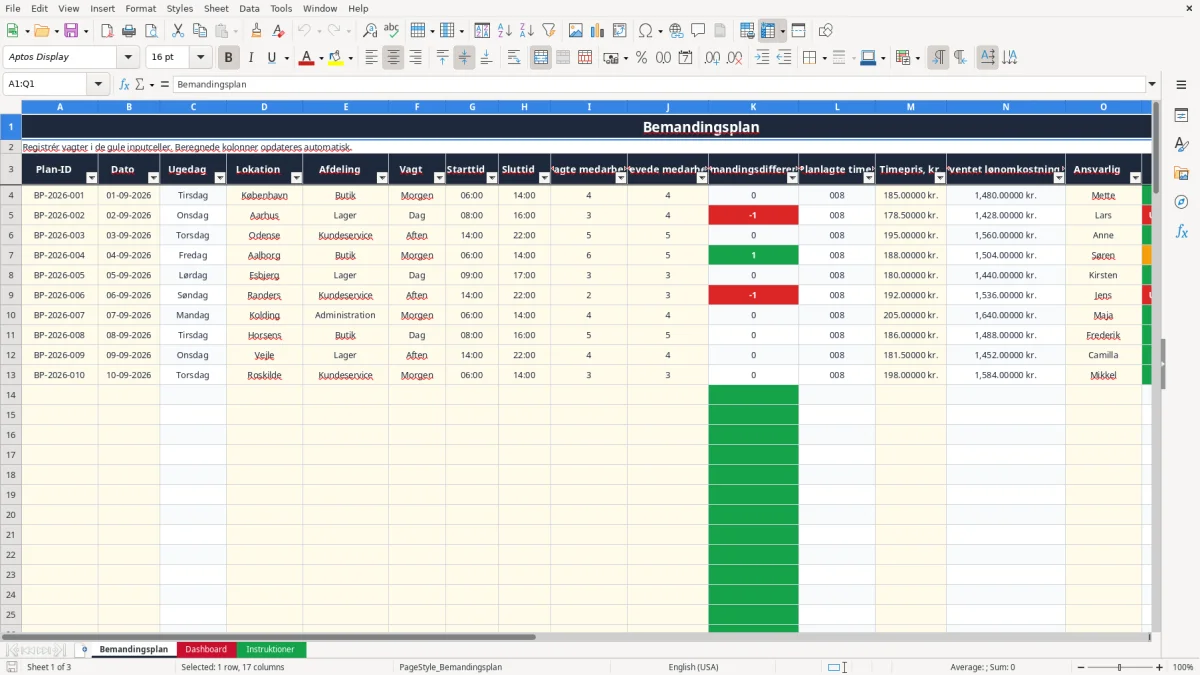Toggle Align Right

[415, 58]
